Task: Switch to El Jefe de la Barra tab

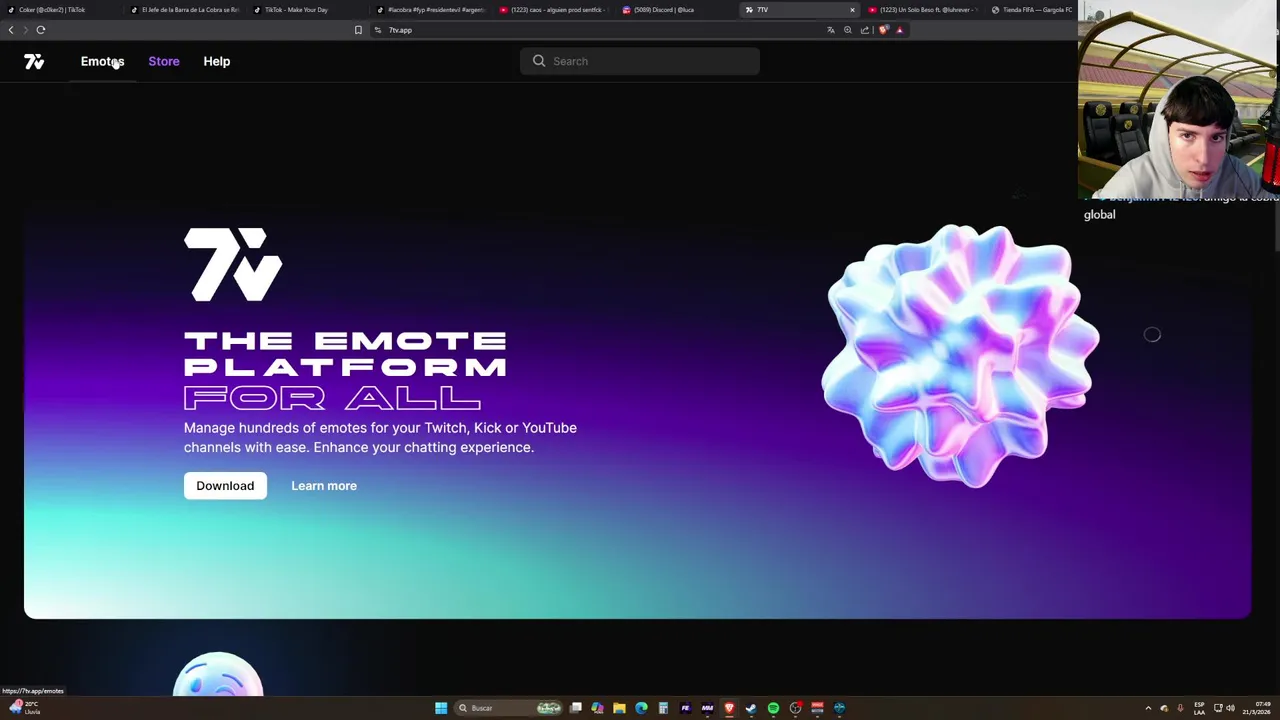Action: [184, 10]
